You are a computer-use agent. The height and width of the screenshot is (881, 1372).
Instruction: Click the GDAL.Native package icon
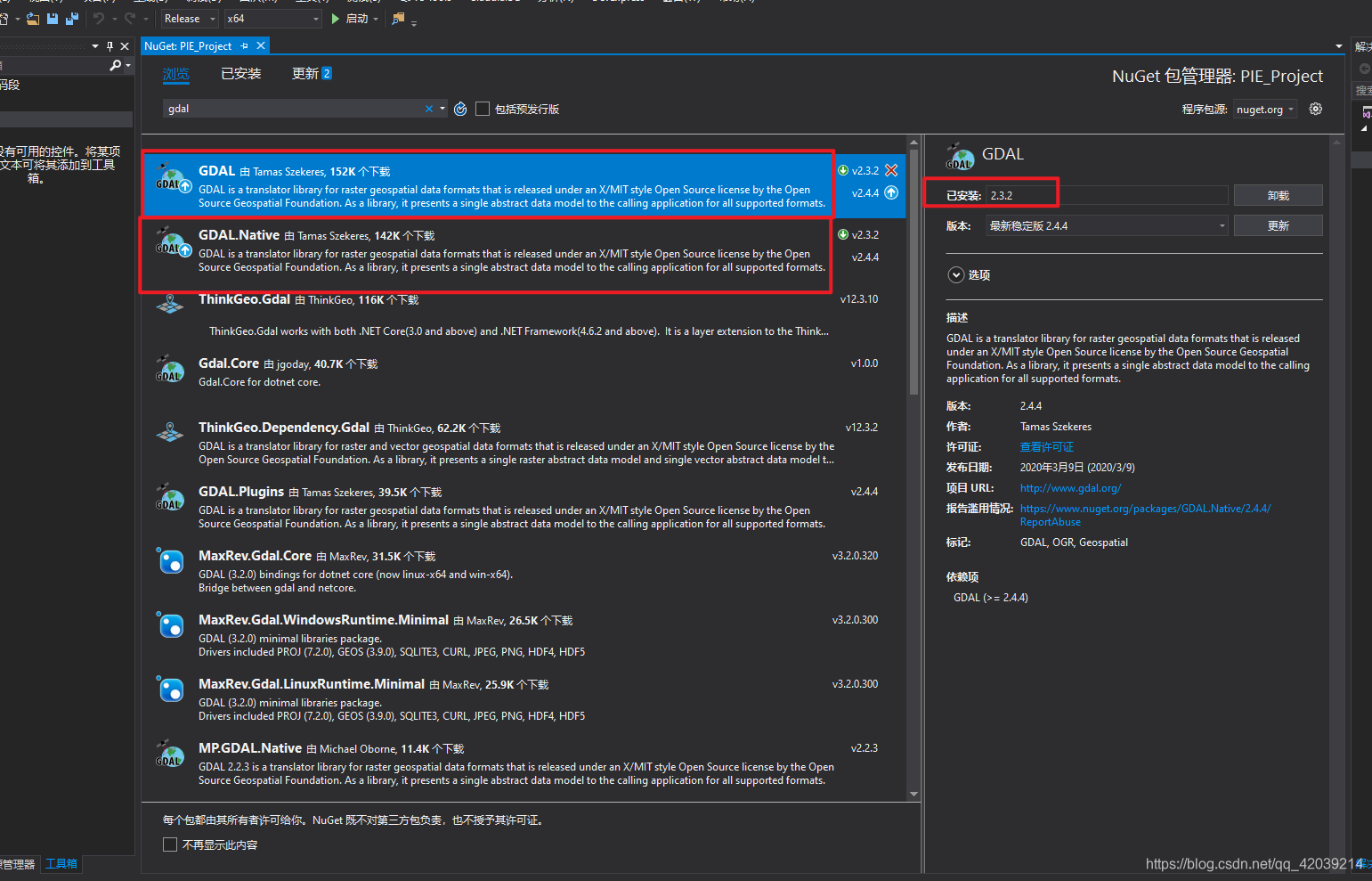pos(172,242)
